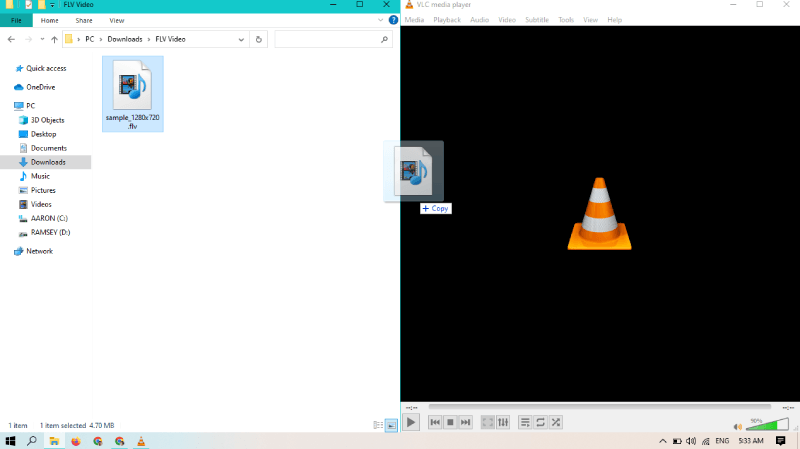Click Downloads in the address breadcrumb
This screenshot has height=449, width=800.
(125, 39)
